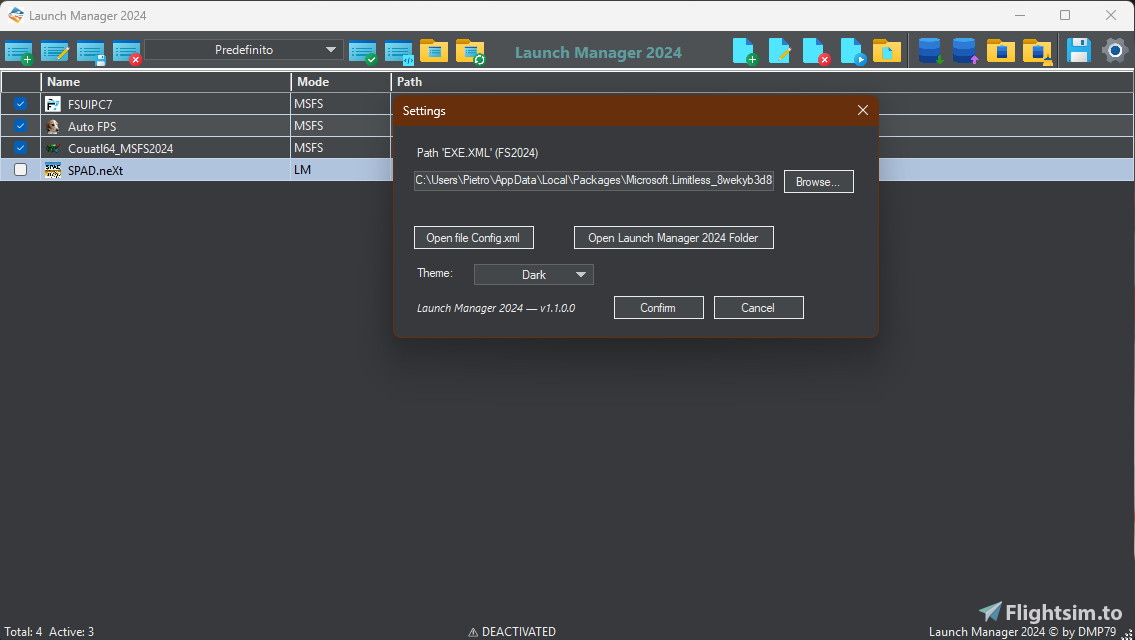Select the Auto FPS name cell
The height and width of the screenshot is (640, 1135).
[166, 126]
